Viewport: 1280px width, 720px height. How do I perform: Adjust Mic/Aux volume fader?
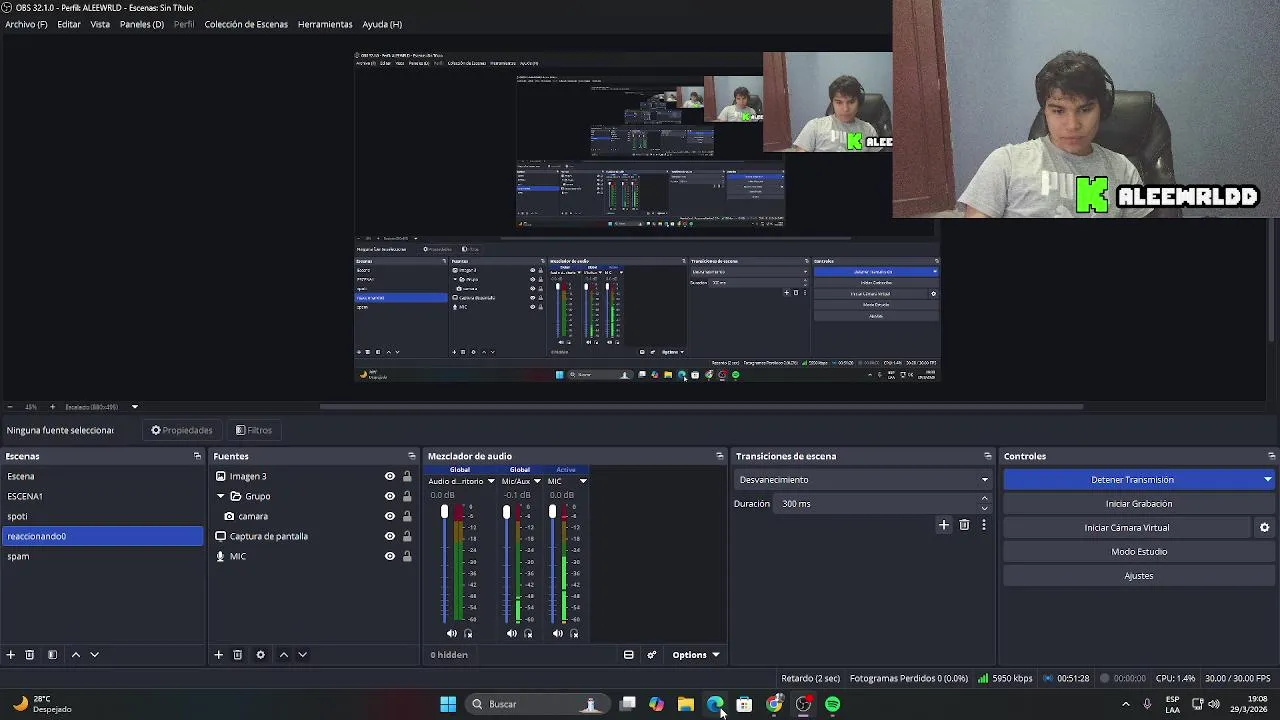coord(506,513)
